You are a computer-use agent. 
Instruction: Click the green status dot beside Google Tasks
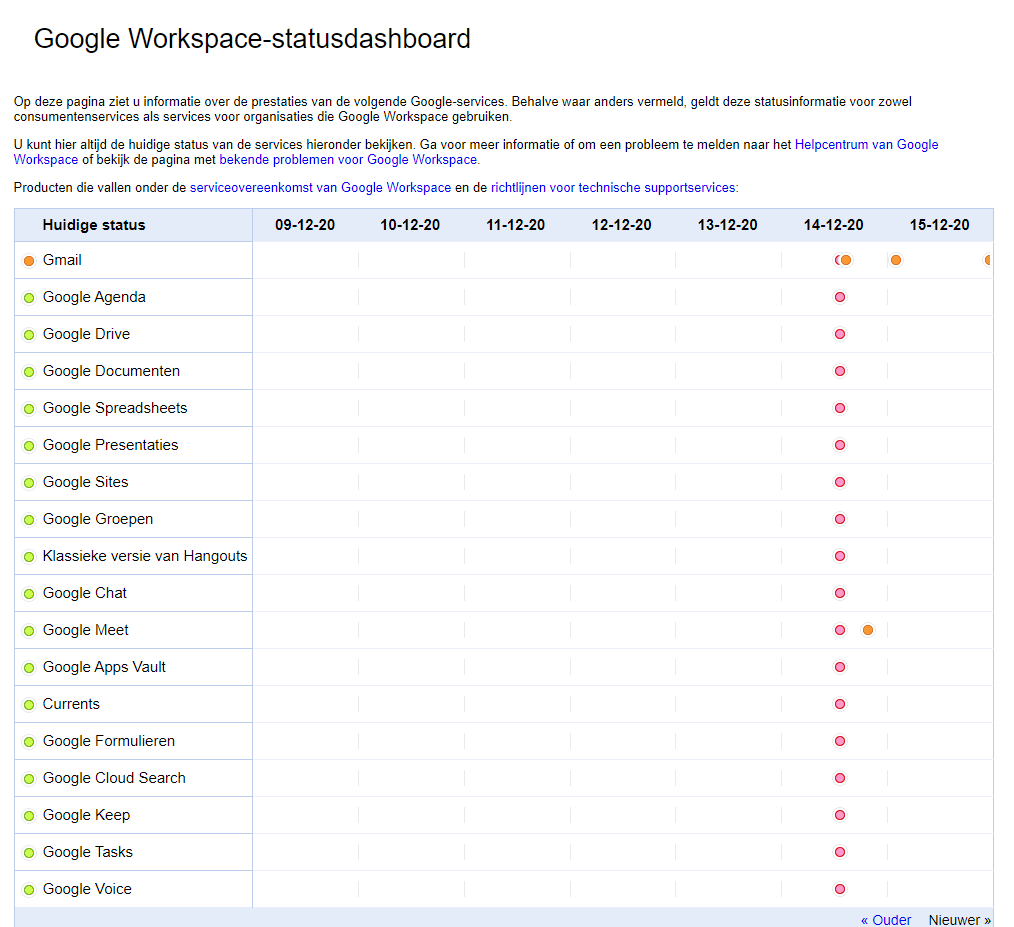[29, 853]
